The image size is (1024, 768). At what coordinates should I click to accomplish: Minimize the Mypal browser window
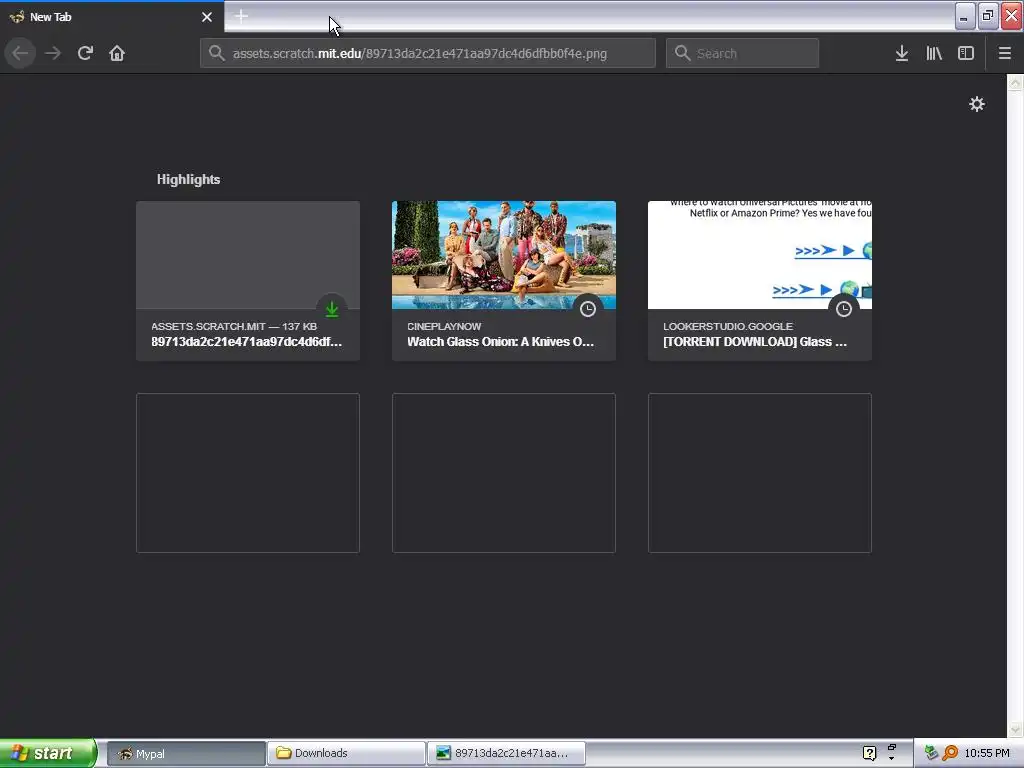(965, 16)
